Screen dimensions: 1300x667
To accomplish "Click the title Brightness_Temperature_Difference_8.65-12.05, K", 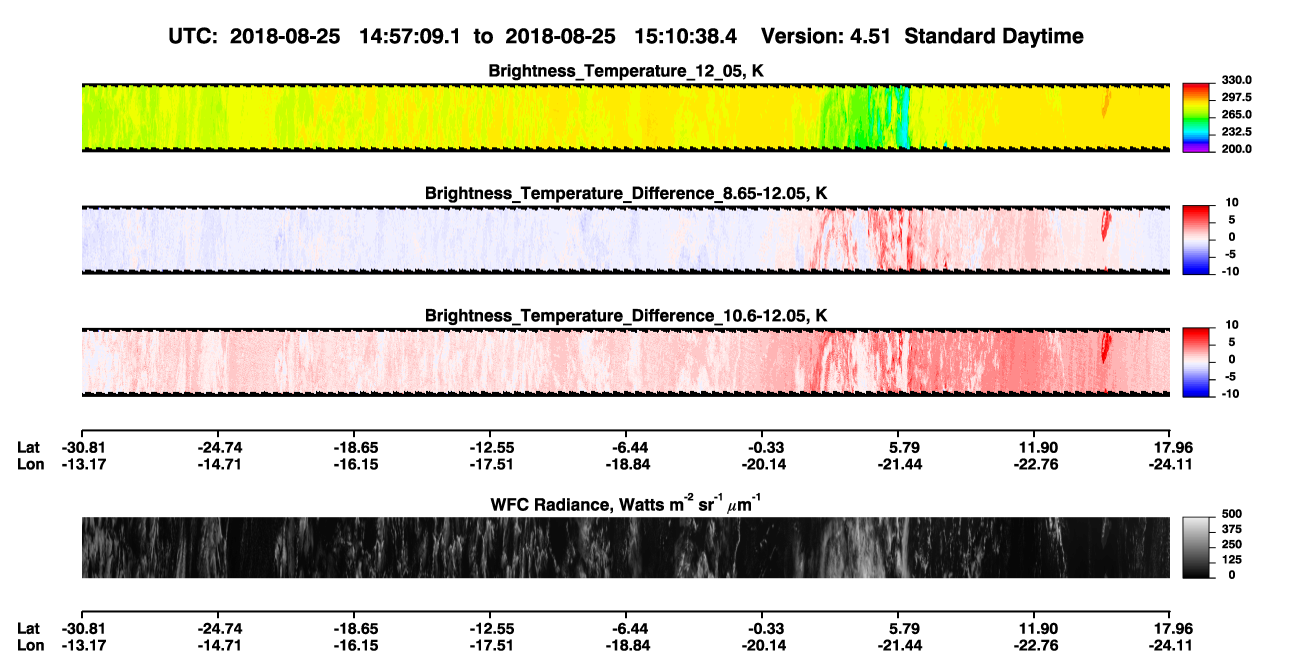I will pos(626,193).
